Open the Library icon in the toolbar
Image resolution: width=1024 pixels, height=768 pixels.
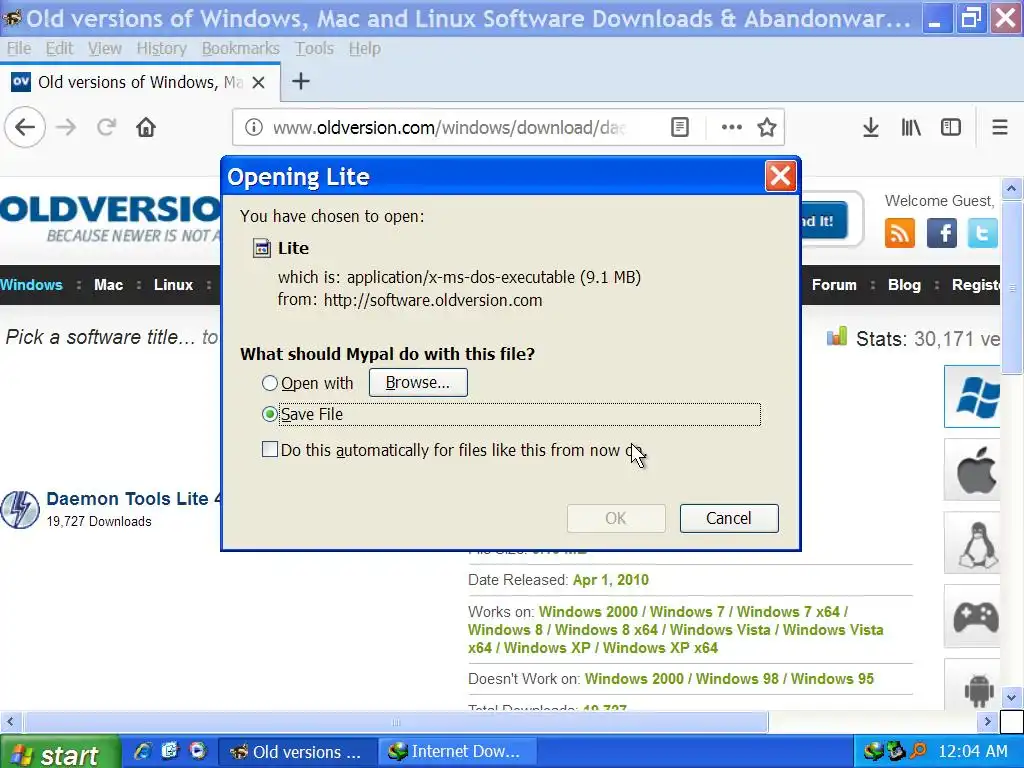910,127
